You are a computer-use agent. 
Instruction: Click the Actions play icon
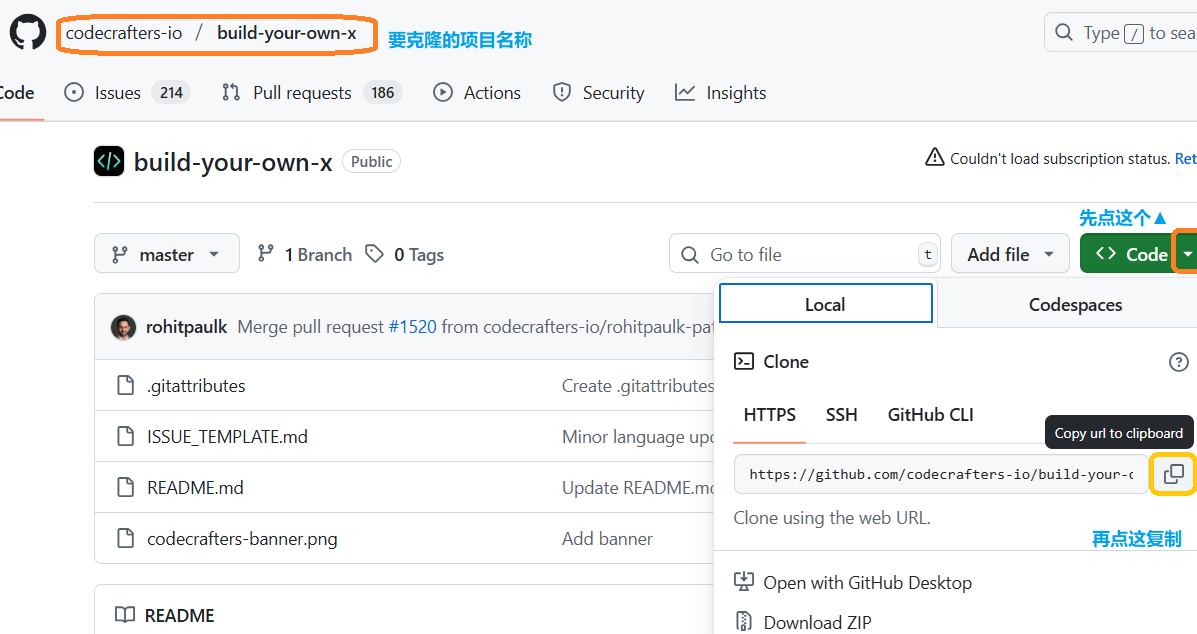tap(443, 93)
